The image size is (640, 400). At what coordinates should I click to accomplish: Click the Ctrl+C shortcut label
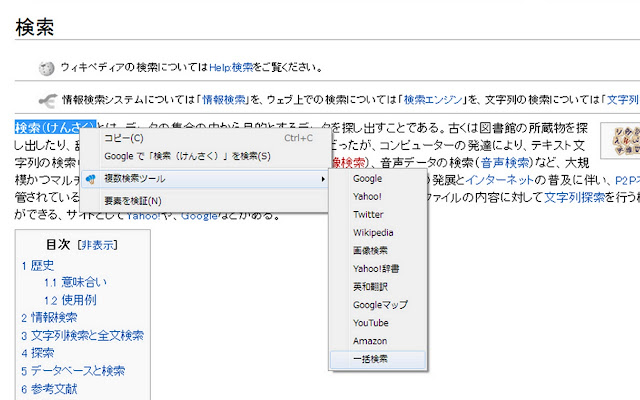[x=298, y=138]
